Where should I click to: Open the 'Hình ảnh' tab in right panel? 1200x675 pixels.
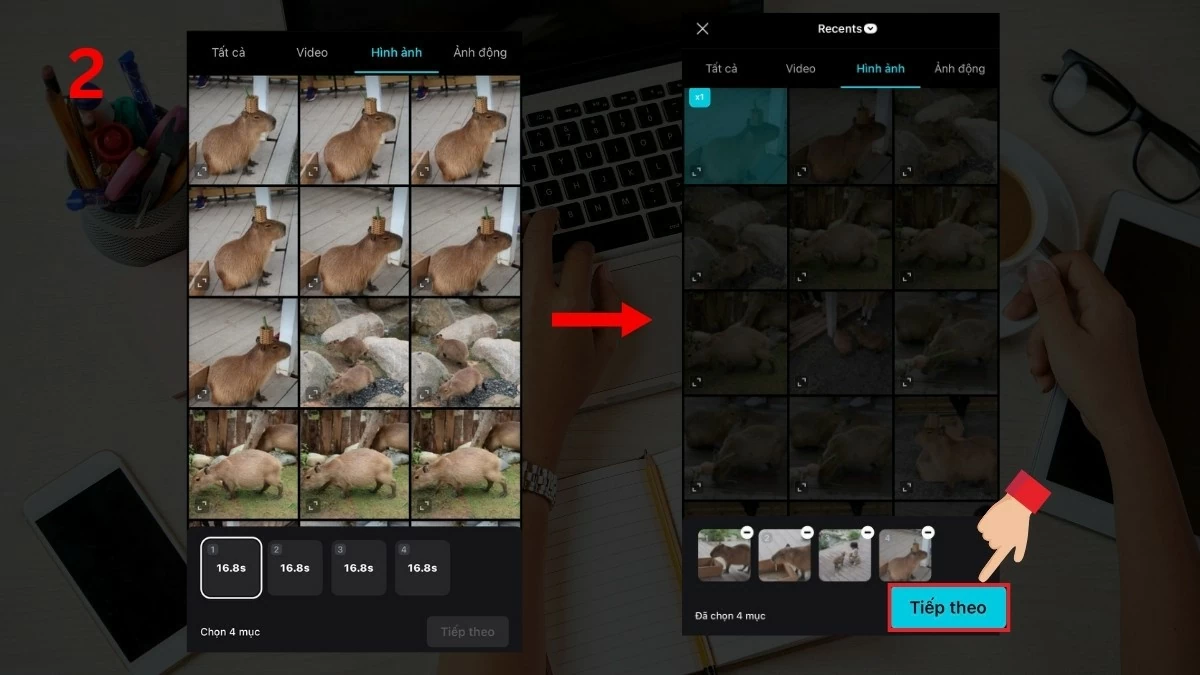(880, 69)
